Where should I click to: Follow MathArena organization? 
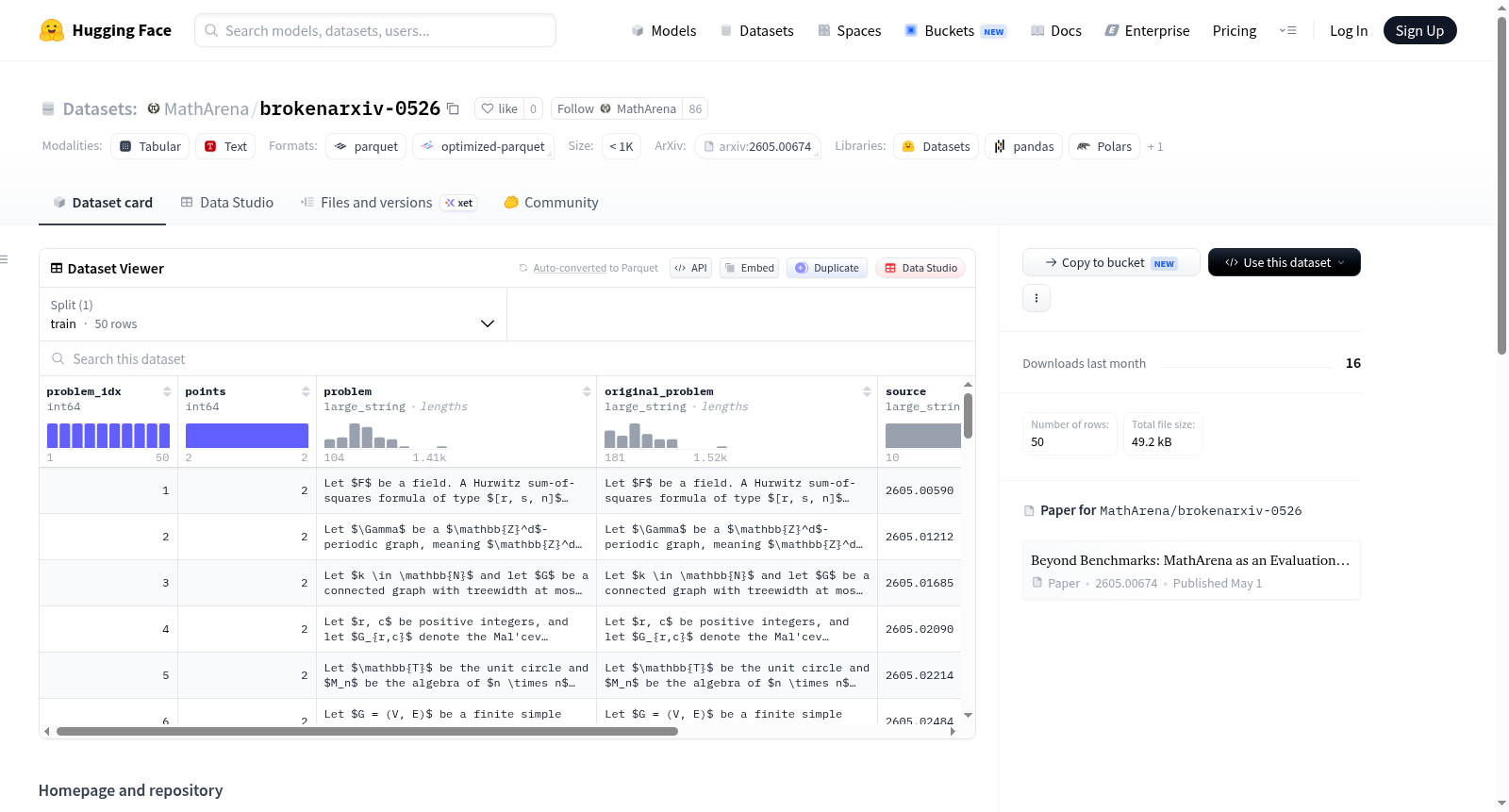[617, 108]
